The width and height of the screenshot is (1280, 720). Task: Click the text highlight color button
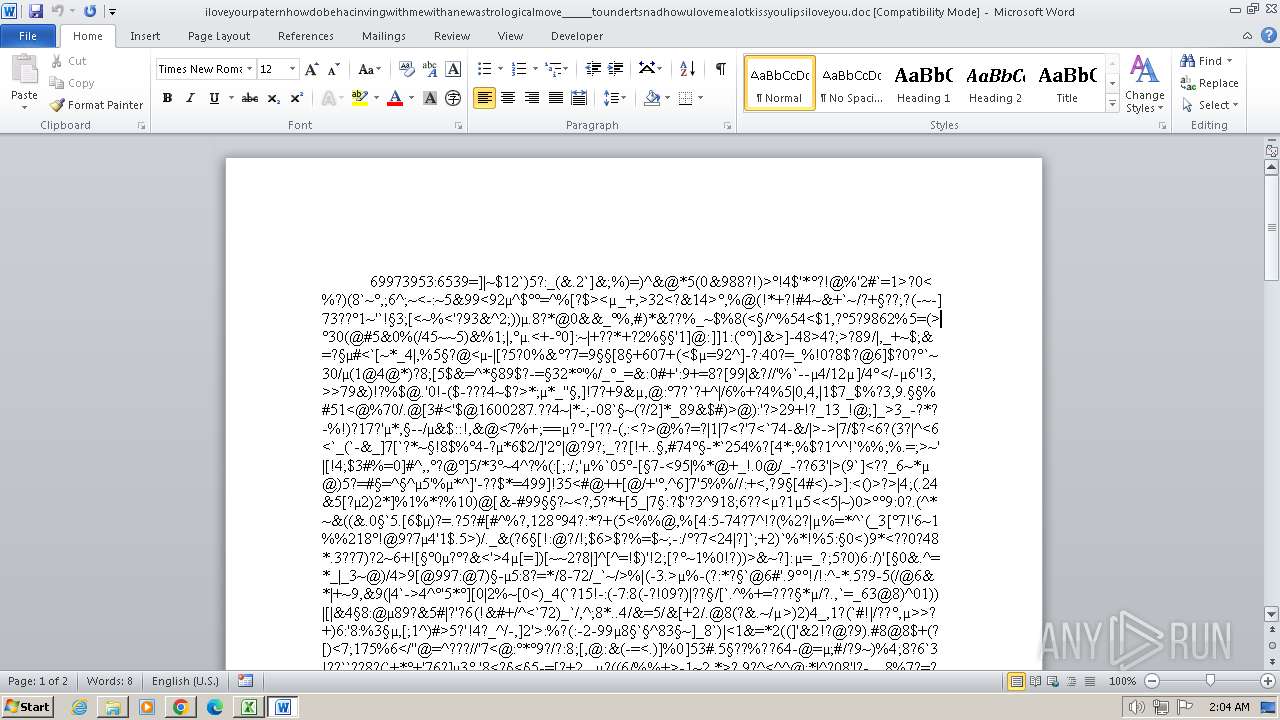[x=359, y=98]
